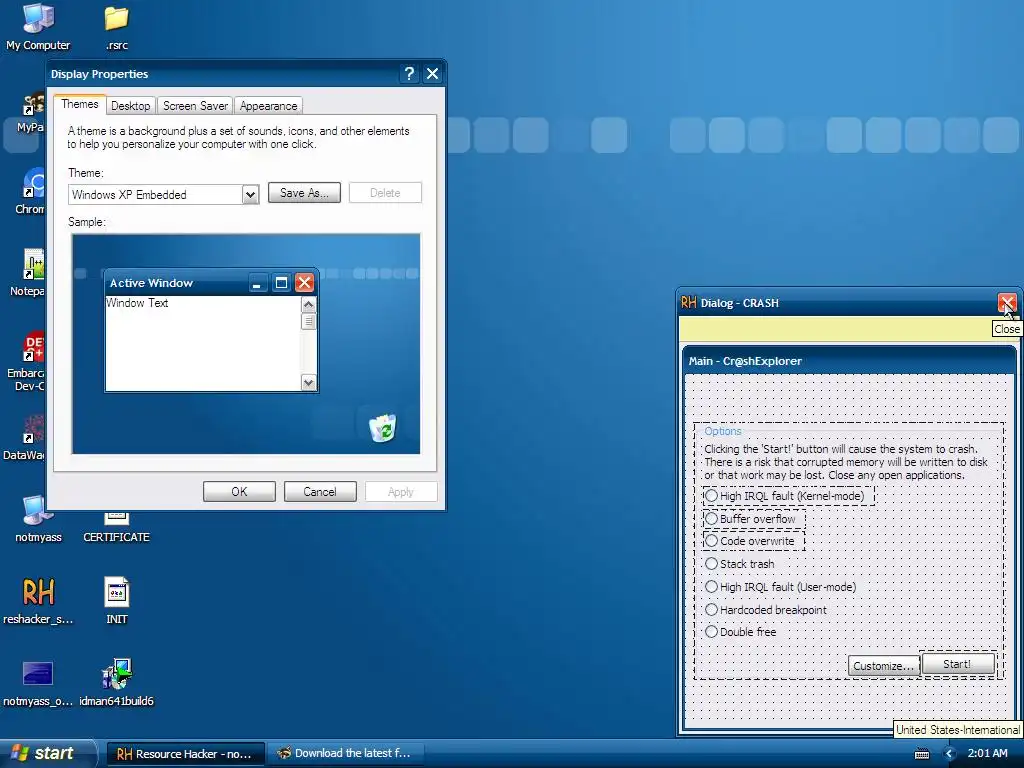1024x768 pixels.
Task: Click the help question mark in Display Properties
Action: [x=409, y=74]
